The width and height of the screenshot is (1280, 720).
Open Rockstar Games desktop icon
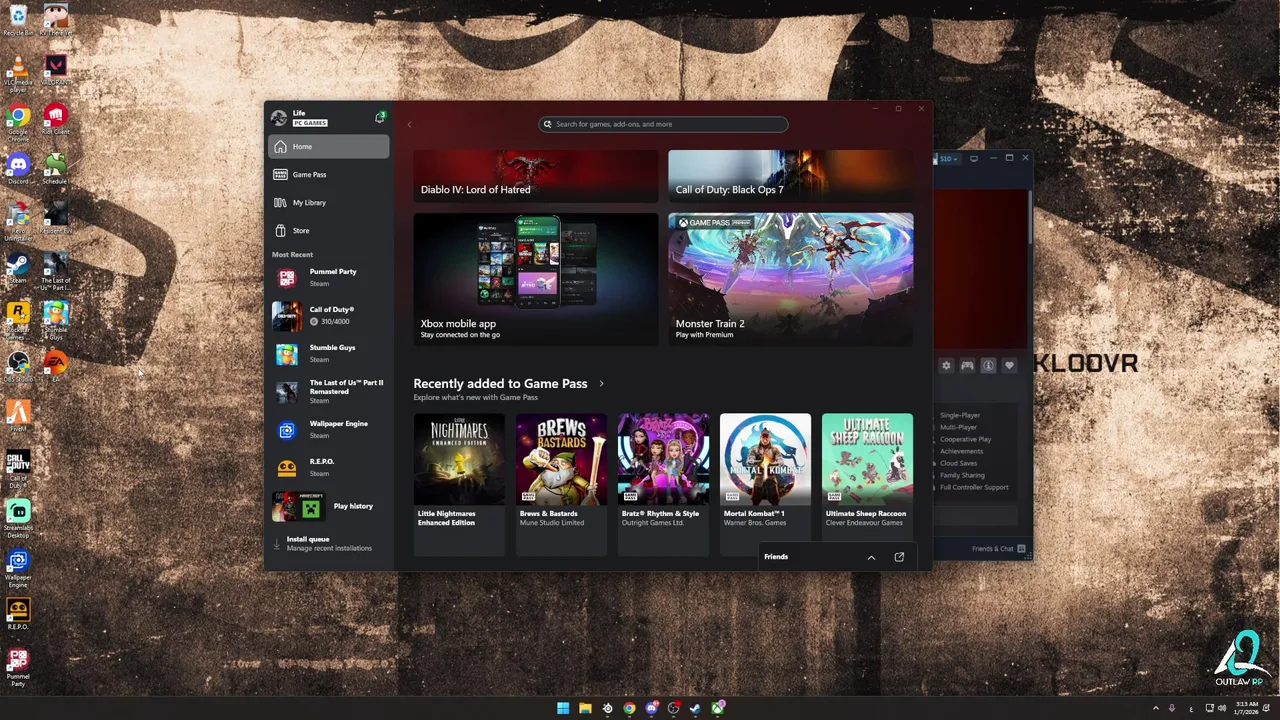pyautogui.click(x=18, y=320)
